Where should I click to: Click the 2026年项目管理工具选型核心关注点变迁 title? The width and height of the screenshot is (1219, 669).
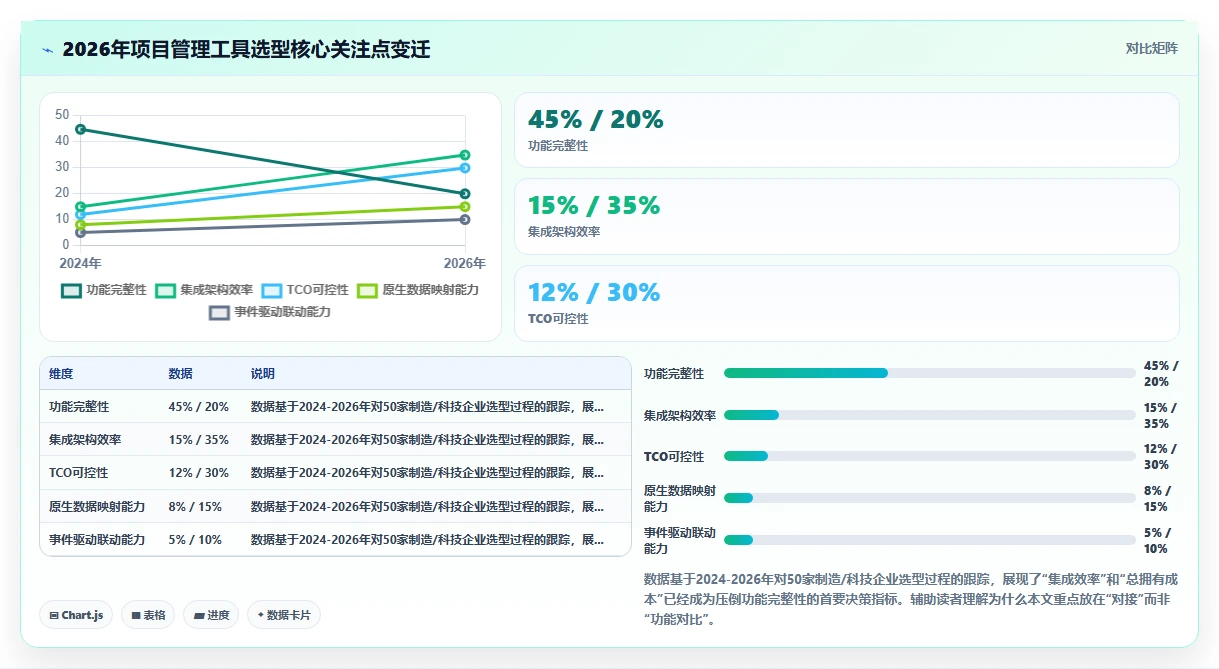(246, 49)
